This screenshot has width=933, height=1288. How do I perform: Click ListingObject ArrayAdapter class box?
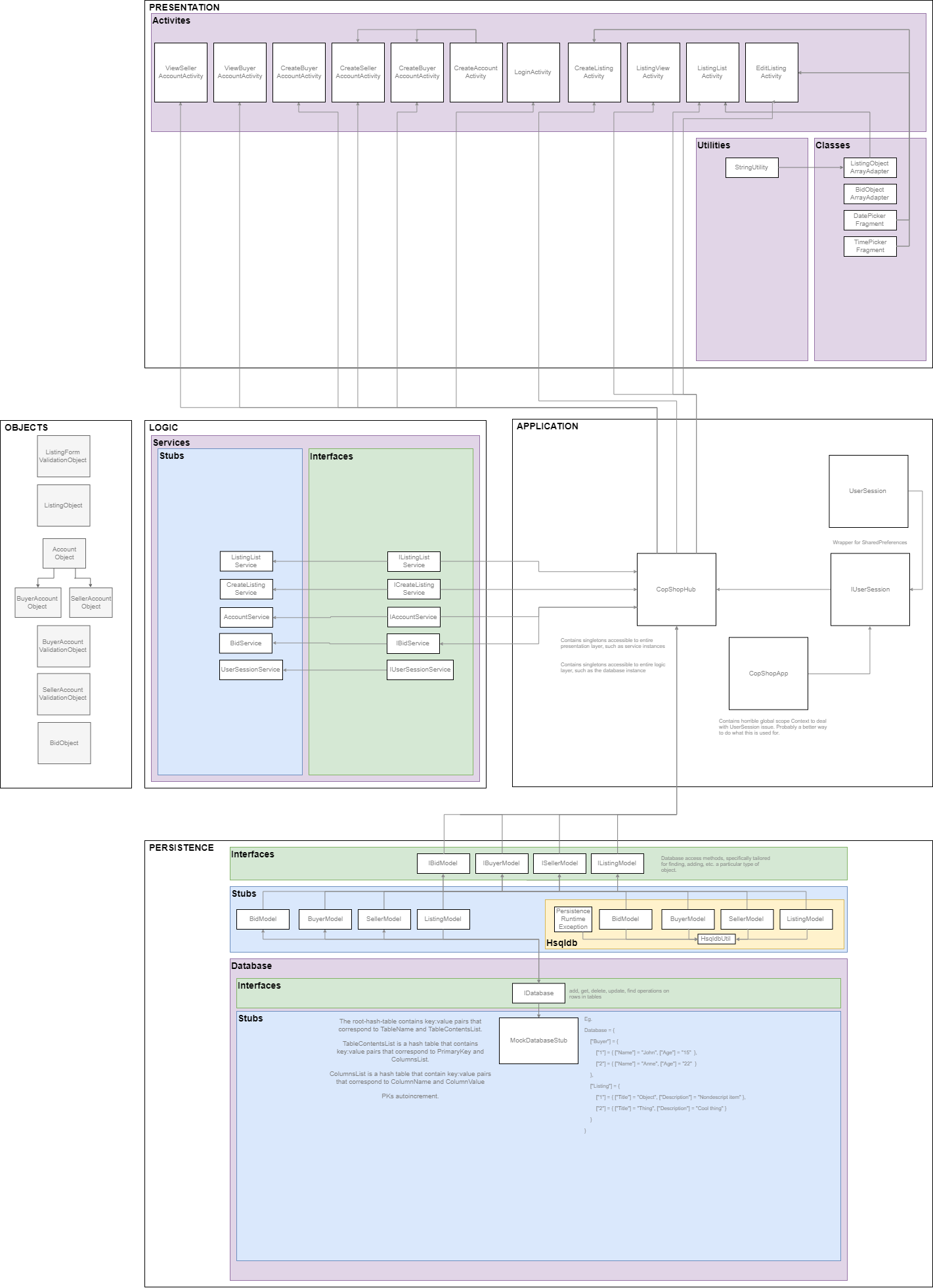[870, 167]
